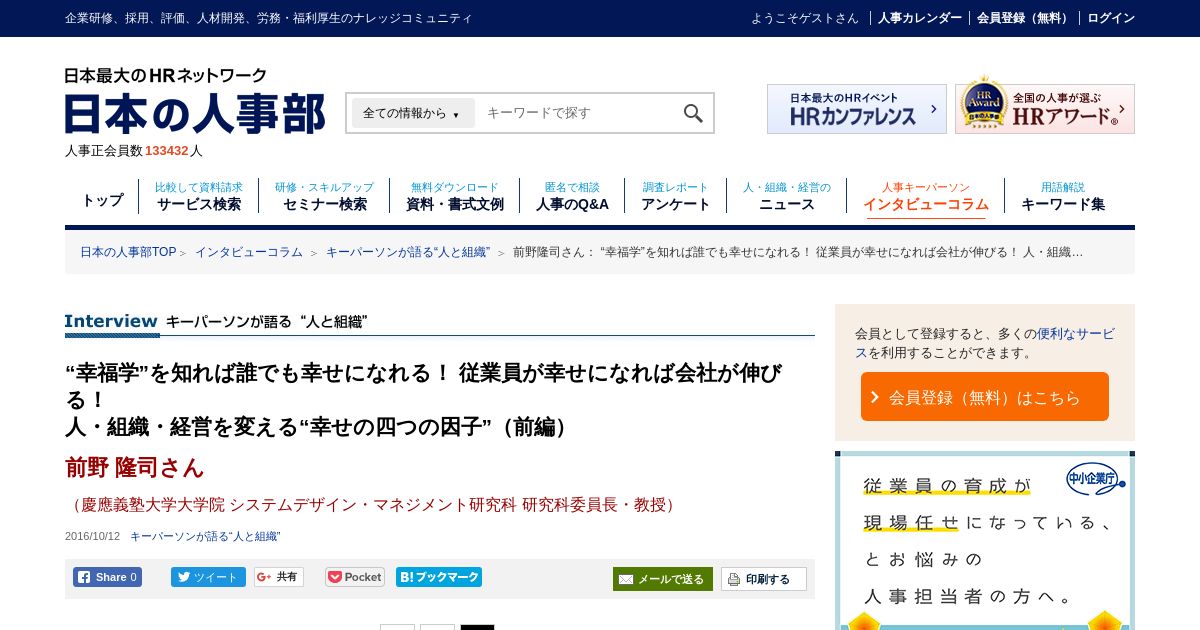Click キーパーソンが語る“人と組織” breadcrumb link
The image size is (1200, 630).
pyautogui.click(x=408, y=252)
